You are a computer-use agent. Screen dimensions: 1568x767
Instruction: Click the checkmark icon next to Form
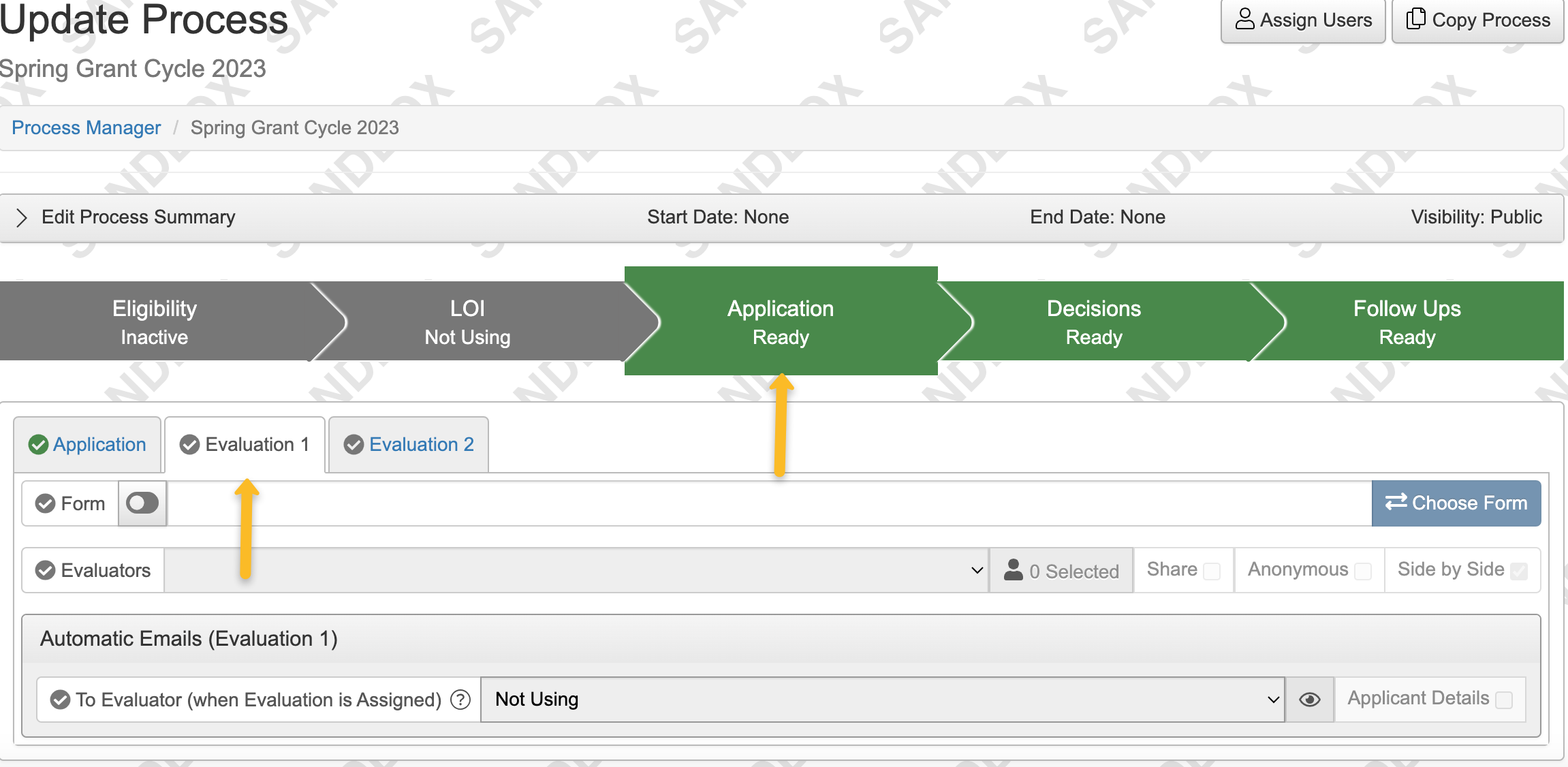click(45, 503)
